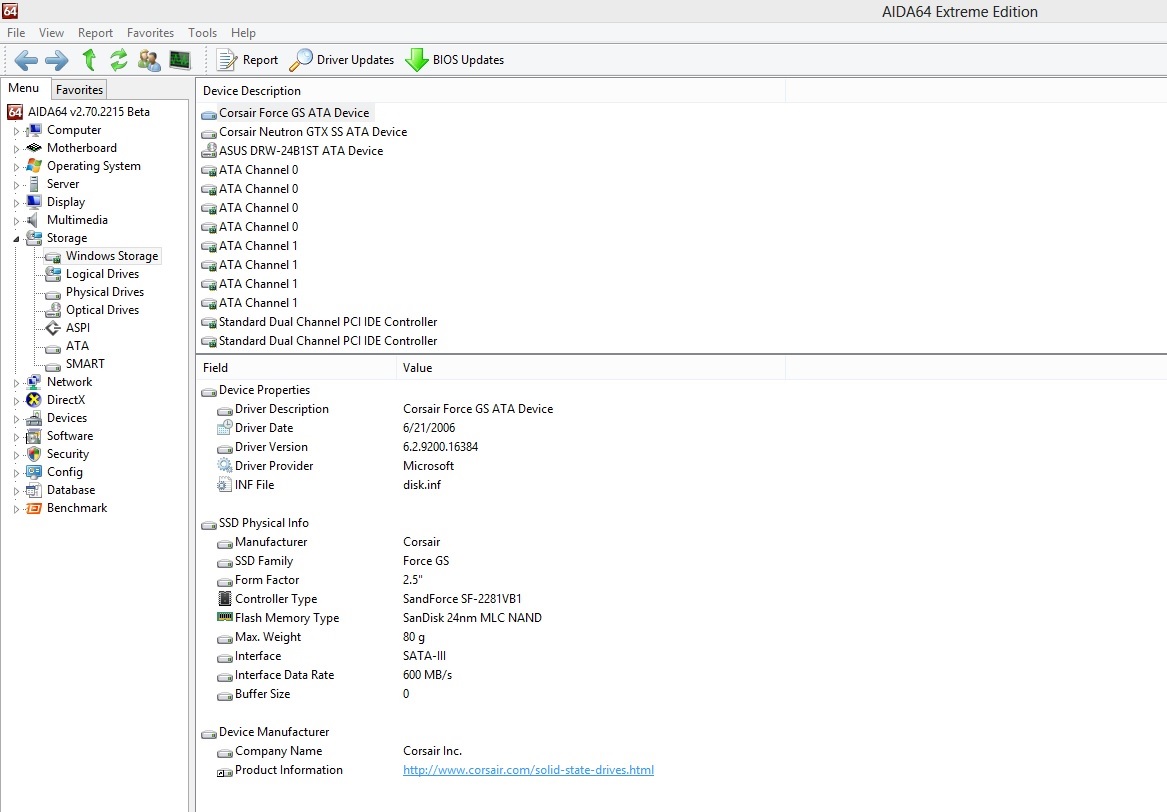
Task: Click the Network icon in tree
Action: (33, 382)
